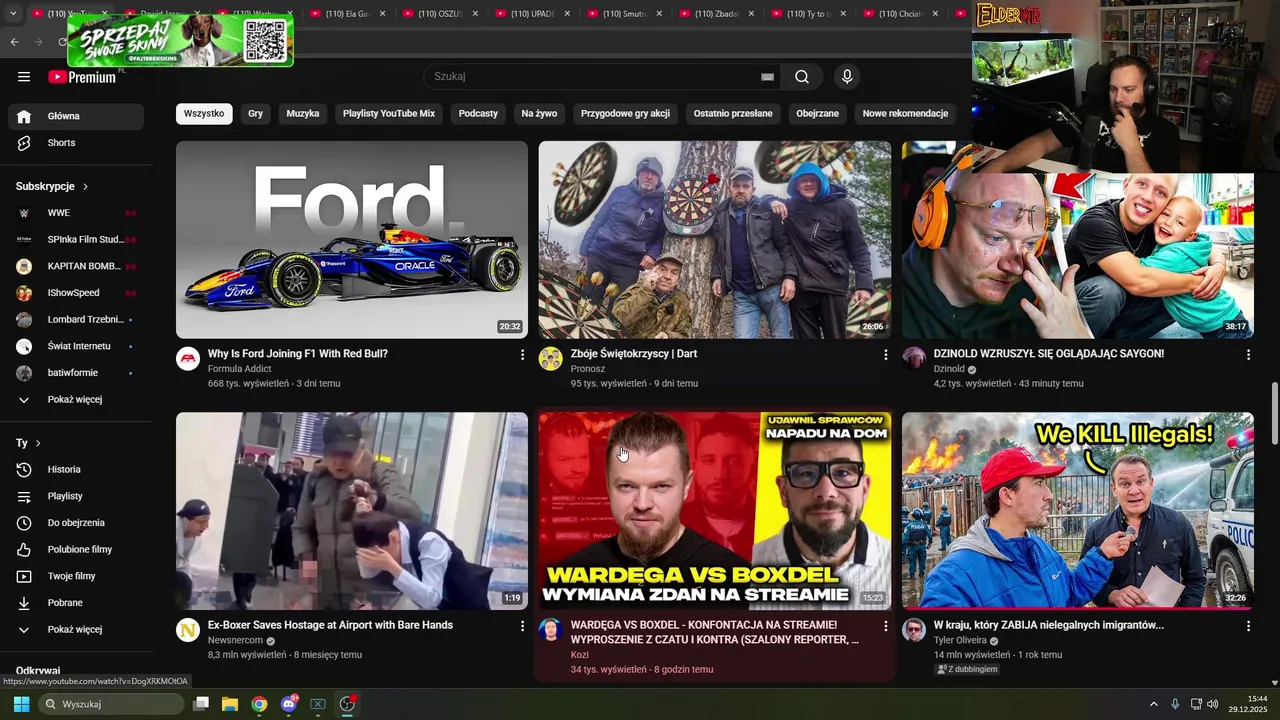Select the Na żywo filter chip
The height and width of the screenshot is (720, 1280).
(539, 114)
